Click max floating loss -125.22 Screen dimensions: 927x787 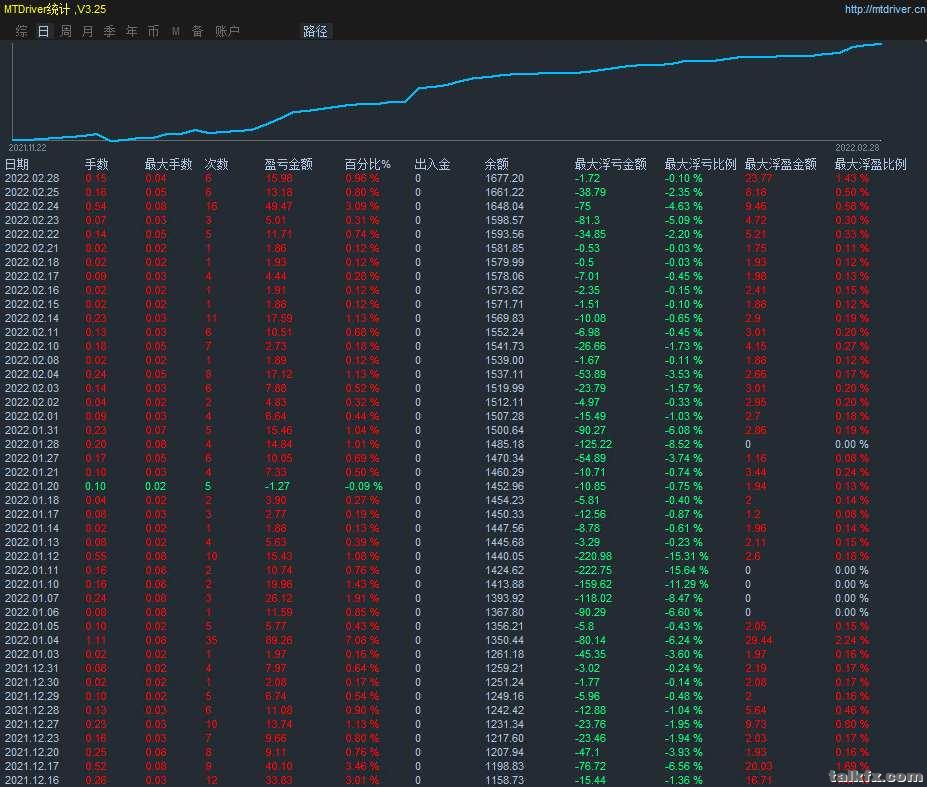[593, 445]
